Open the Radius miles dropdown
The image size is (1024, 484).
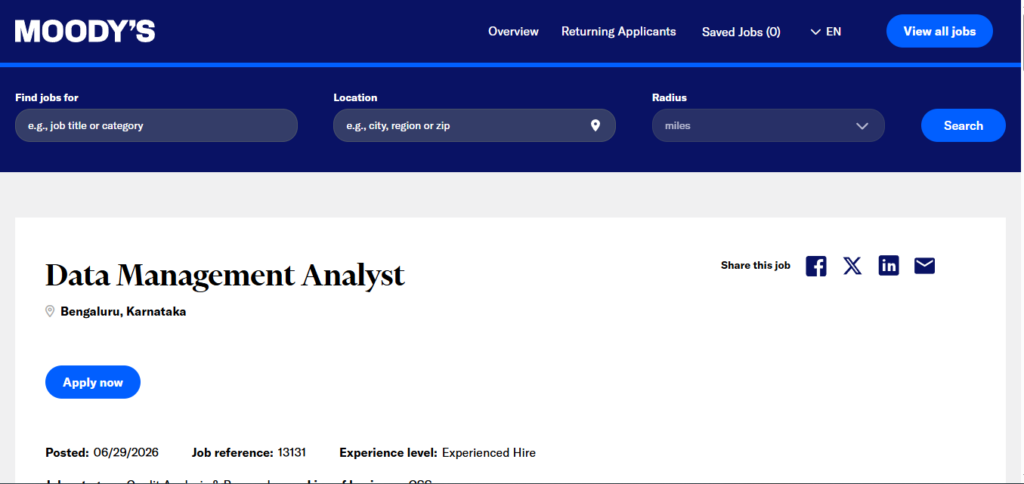click(x=768, y=125)
